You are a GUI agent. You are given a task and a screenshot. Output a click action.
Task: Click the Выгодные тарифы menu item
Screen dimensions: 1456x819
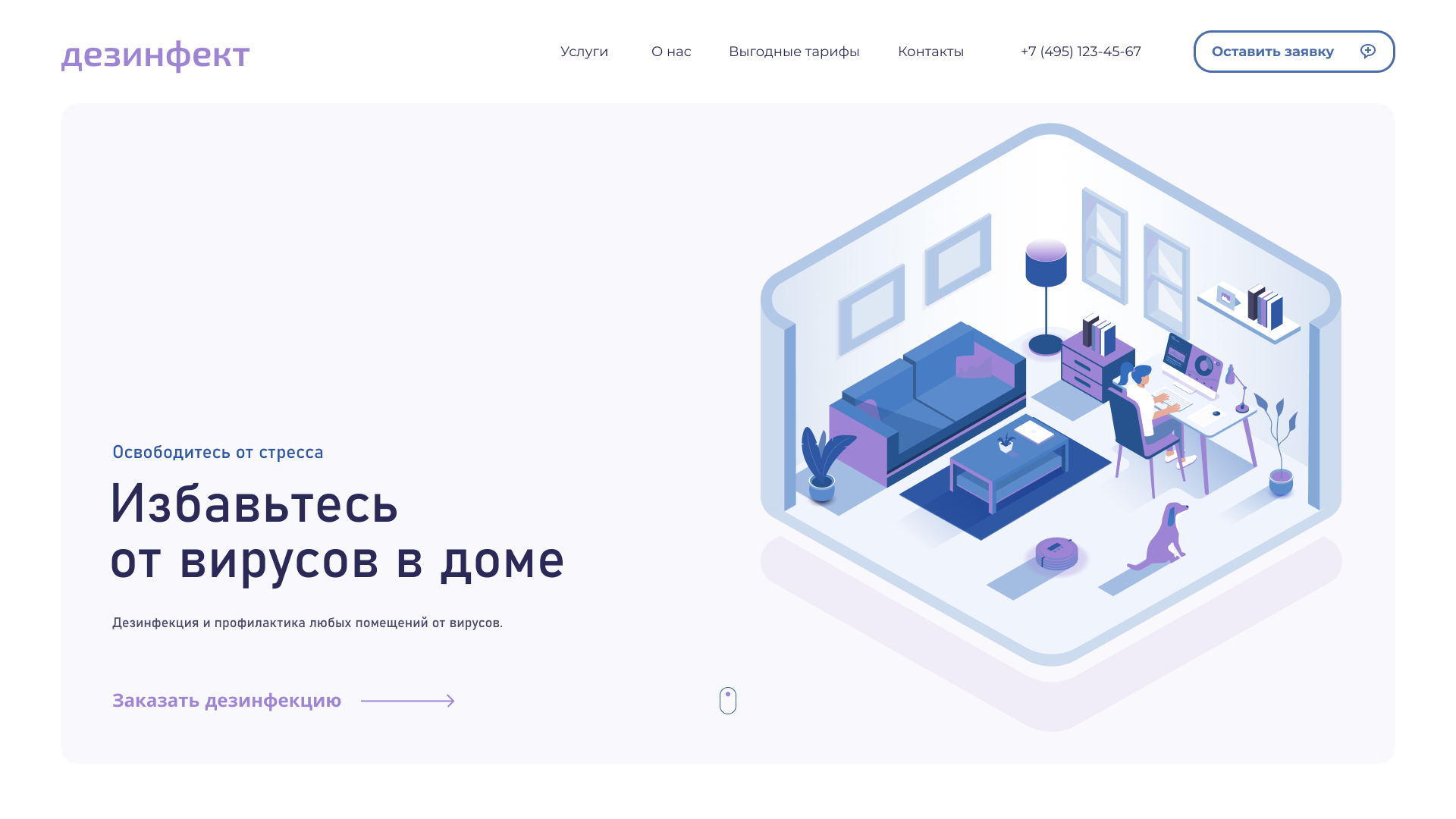pyautogui.click(x=794, y=51)
